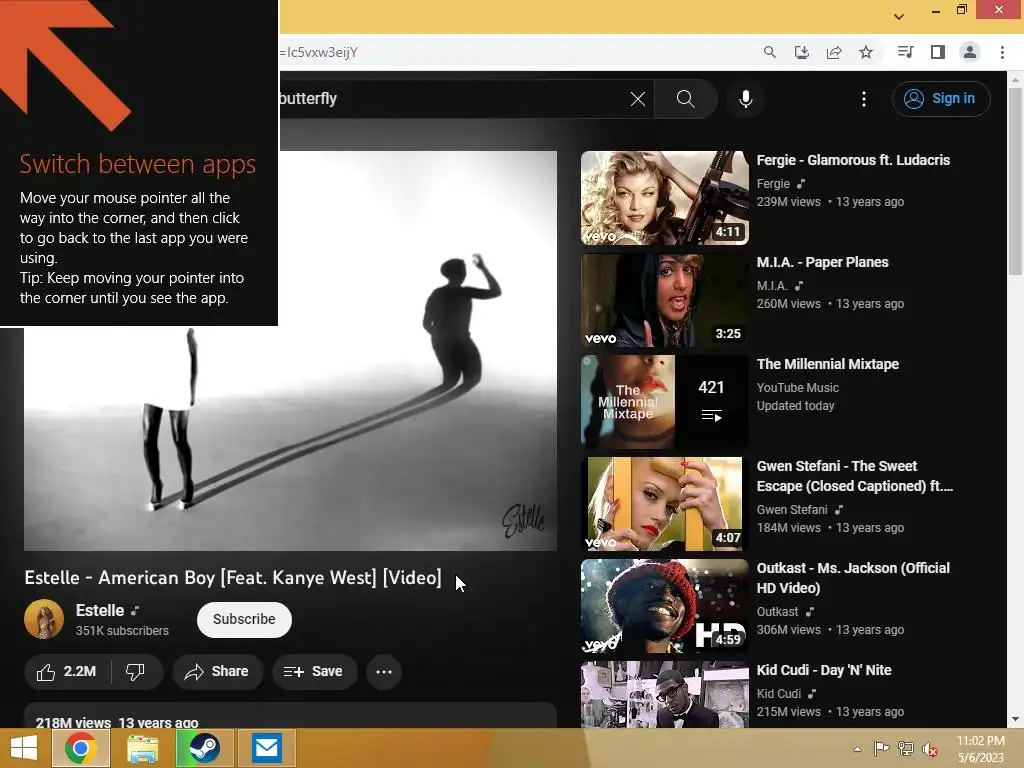Open Mail app from taskbar
Image resolution: width=1024 pixels, height=768 pixels.
(266, 748)
